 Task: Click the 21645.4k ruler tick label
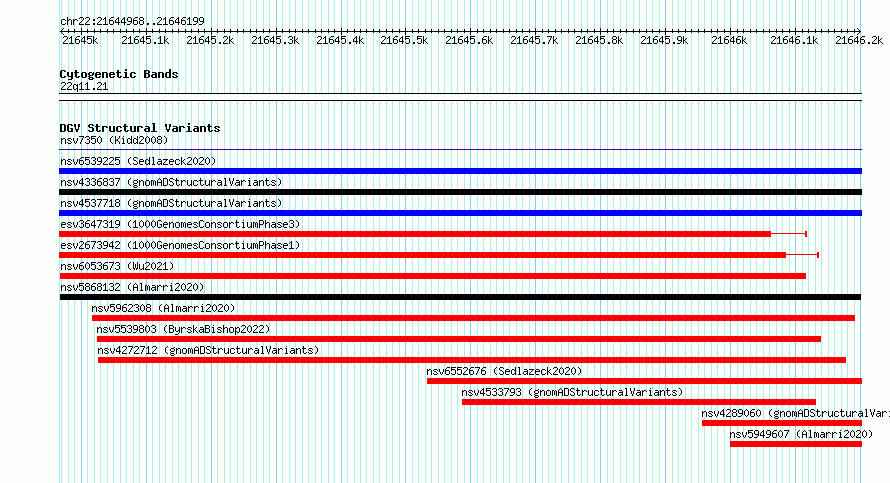[x=340, y=40]
